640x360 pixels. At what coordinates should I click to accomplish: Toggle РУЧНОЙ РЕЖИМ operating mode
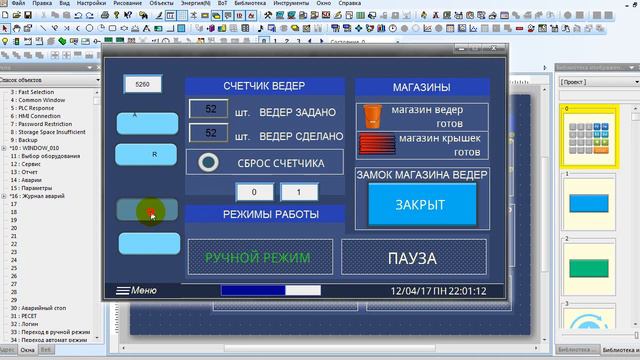tap(260, 257)
